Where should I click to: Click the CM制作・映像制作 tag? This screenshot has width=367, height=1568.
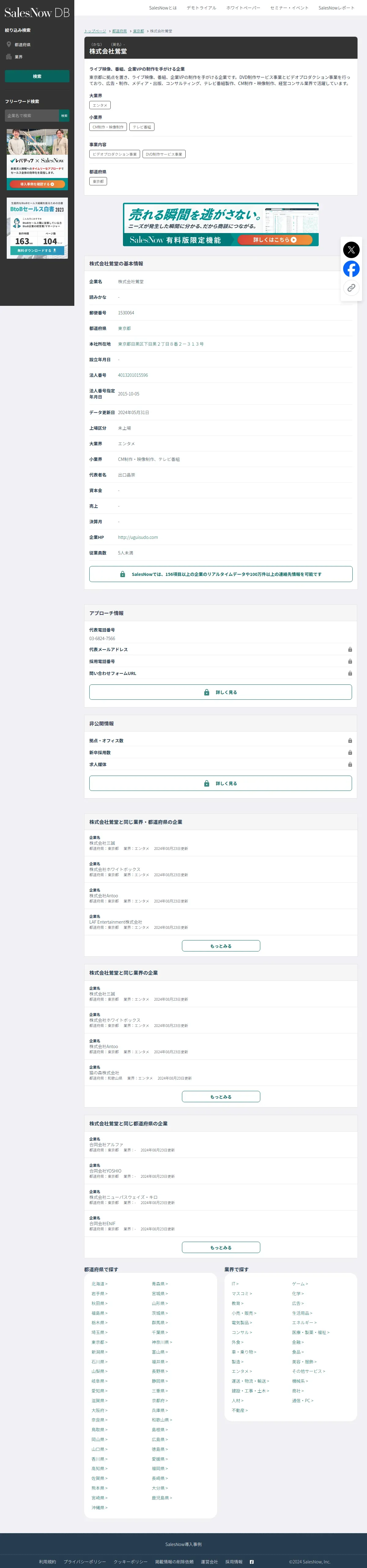(x=108, y=127)
